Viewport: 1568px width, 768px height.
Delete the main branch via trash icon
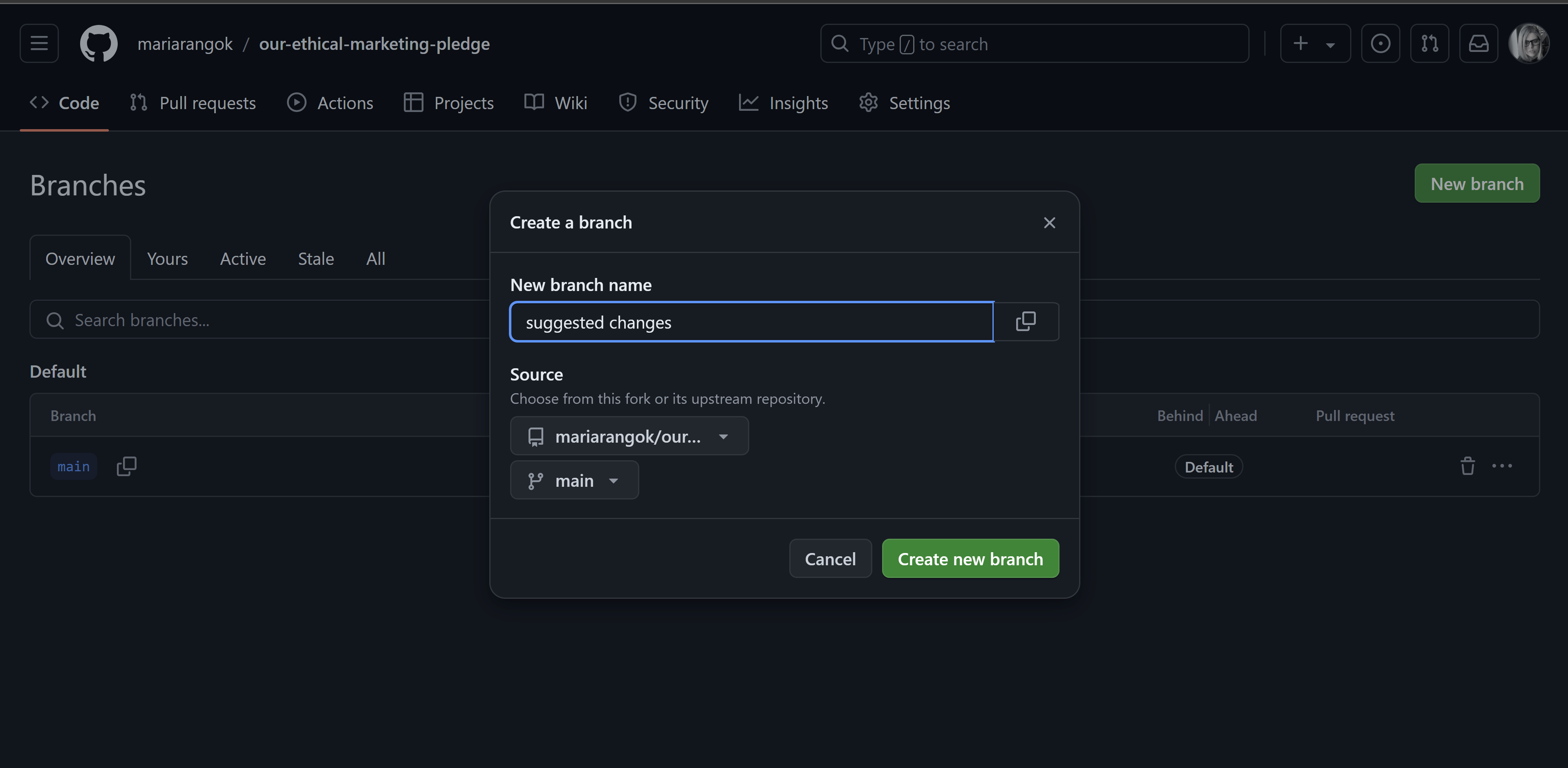click(x=1467, y=466)
